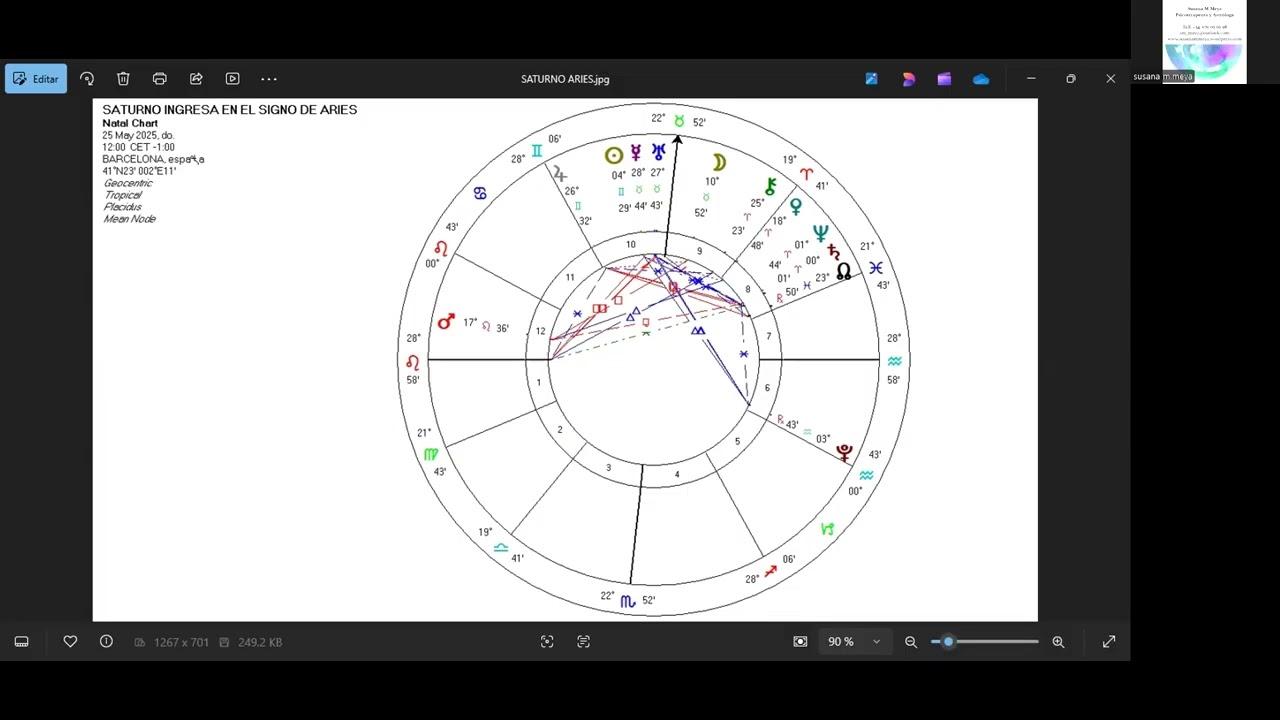Viewport: 1280px width, 720px height.
Task: Minimize the Photos window
Action: point(1031,78)
